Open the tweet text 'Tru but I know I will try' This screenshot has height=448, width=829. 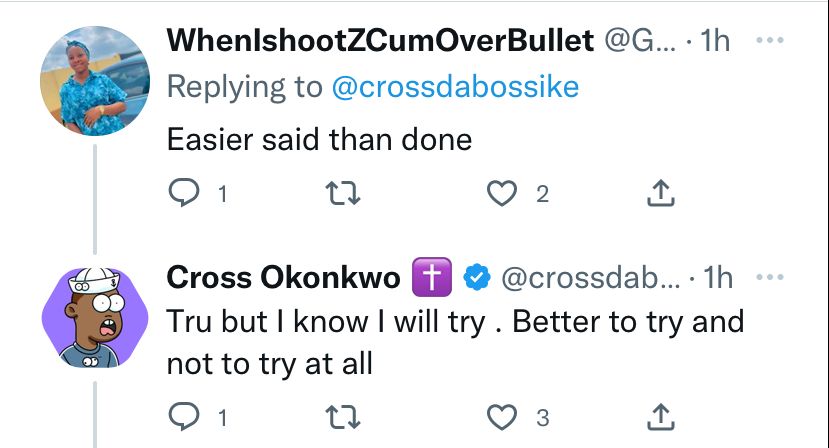[x=326, y=322]
